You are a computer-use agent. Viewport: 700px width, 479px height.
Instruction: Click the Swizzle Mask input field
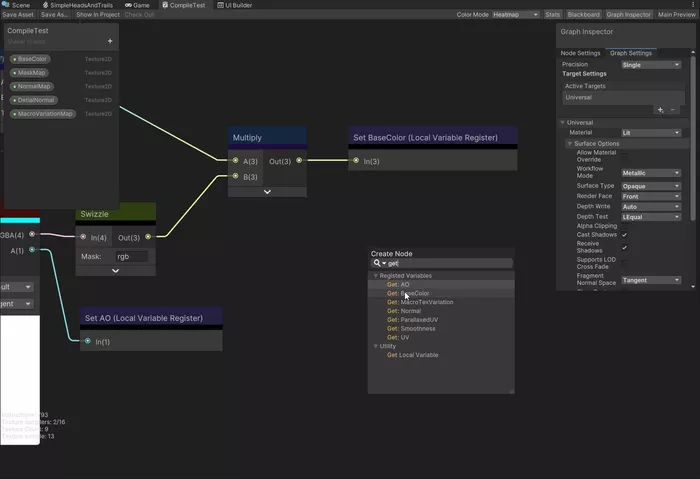coord(132,256)
